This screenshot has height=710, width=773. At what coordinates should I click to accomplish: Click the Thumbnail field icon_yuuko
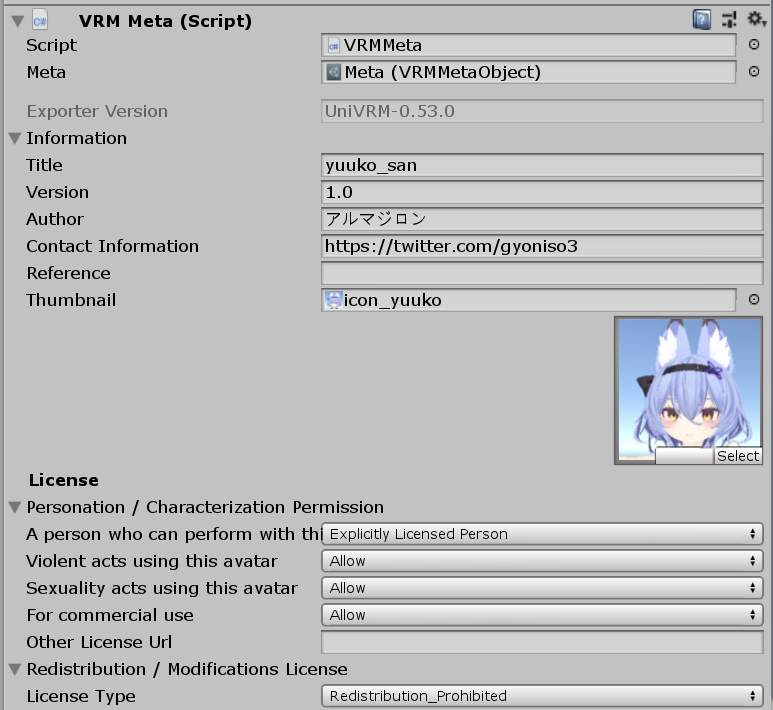[528, 300]
